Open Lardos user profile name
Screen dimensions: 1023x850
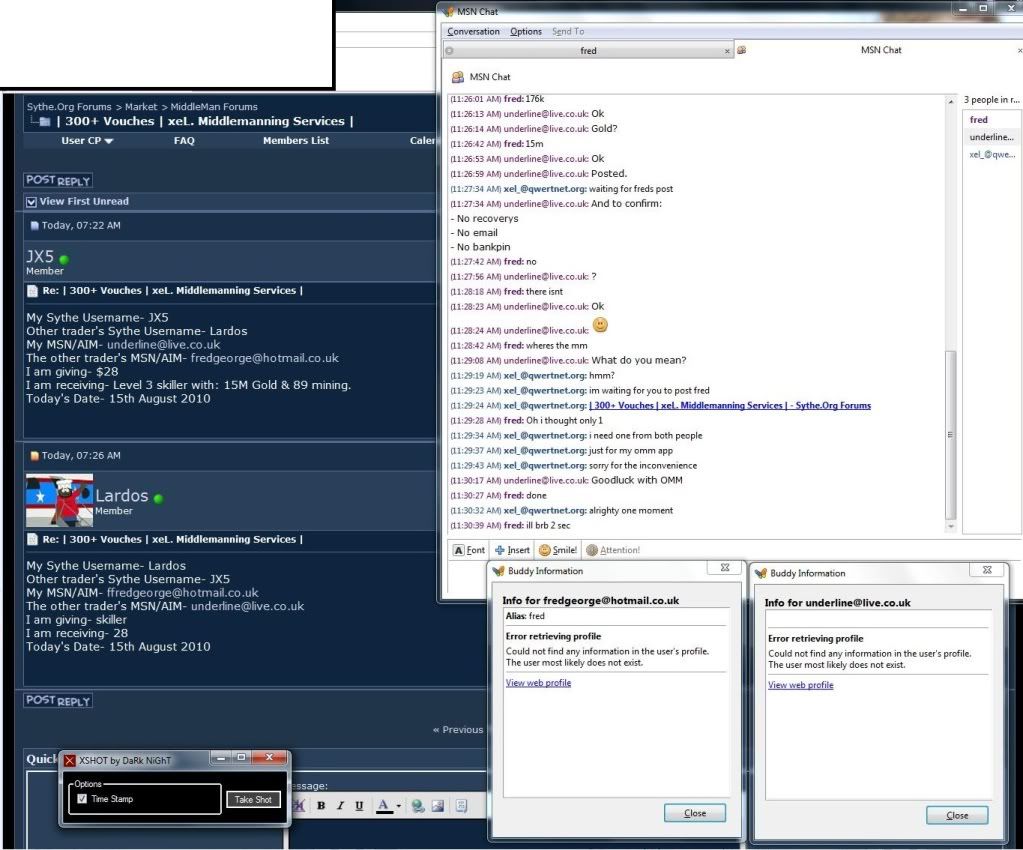[122, 496]
